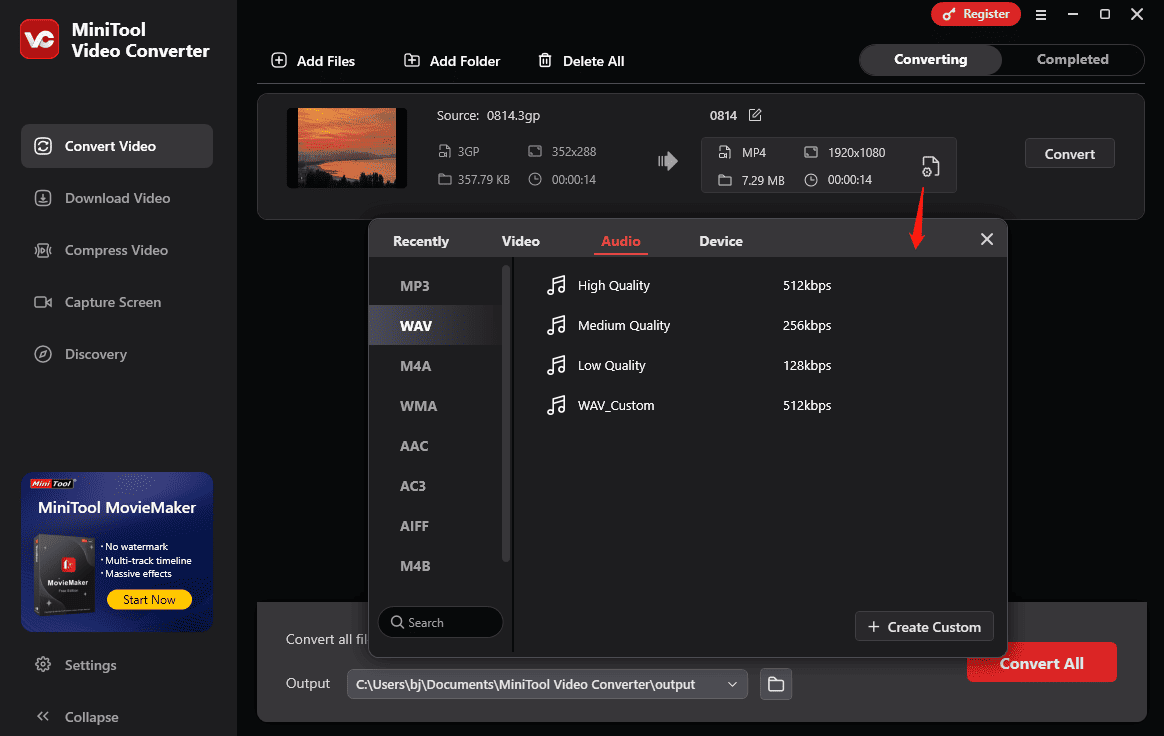This screenshot has height=736, width=1164.
Task: Select M4B format
Action: 435,566
